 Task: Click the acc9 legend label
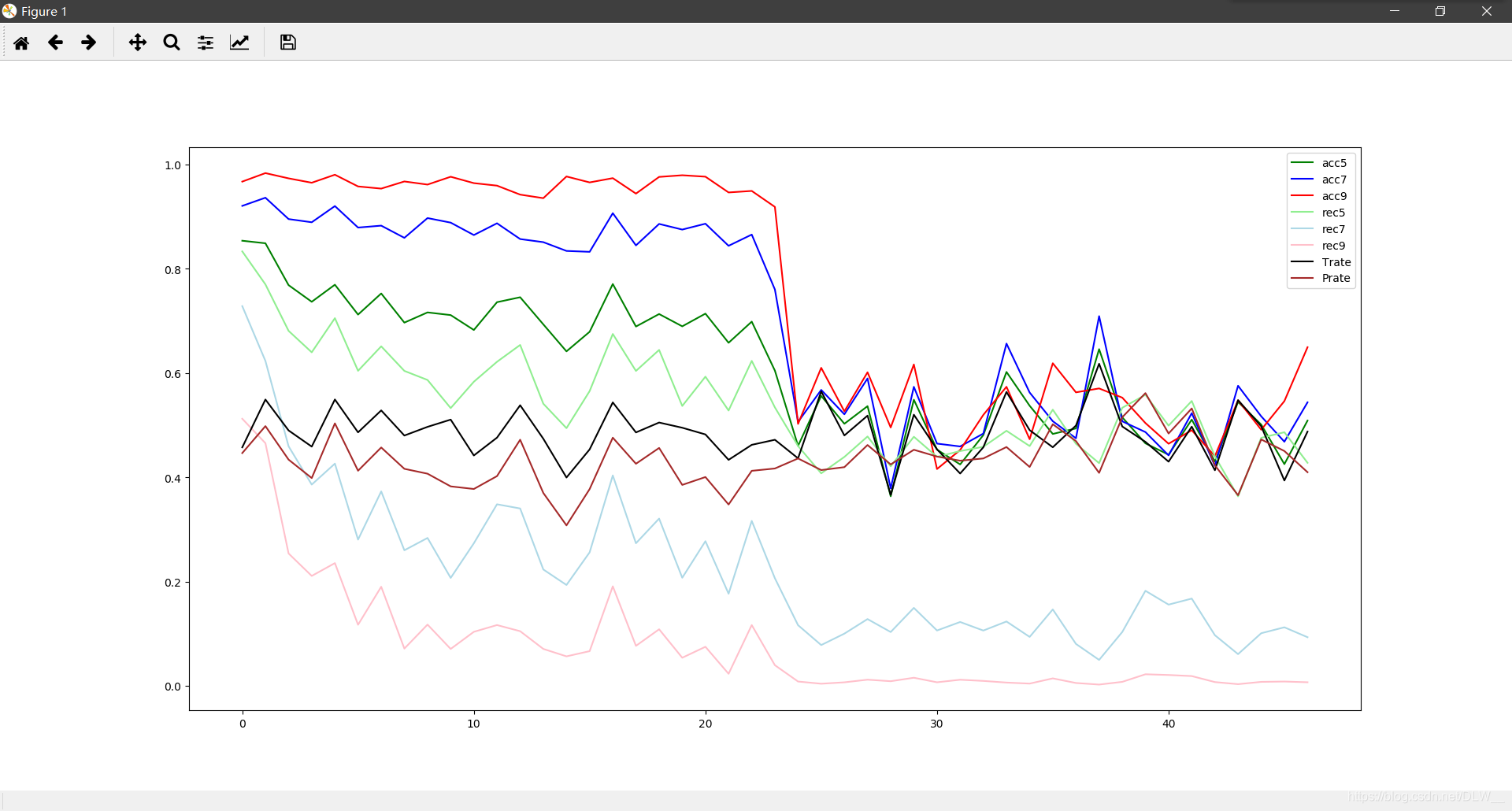pyautogui.click(x=1334, y=196)
